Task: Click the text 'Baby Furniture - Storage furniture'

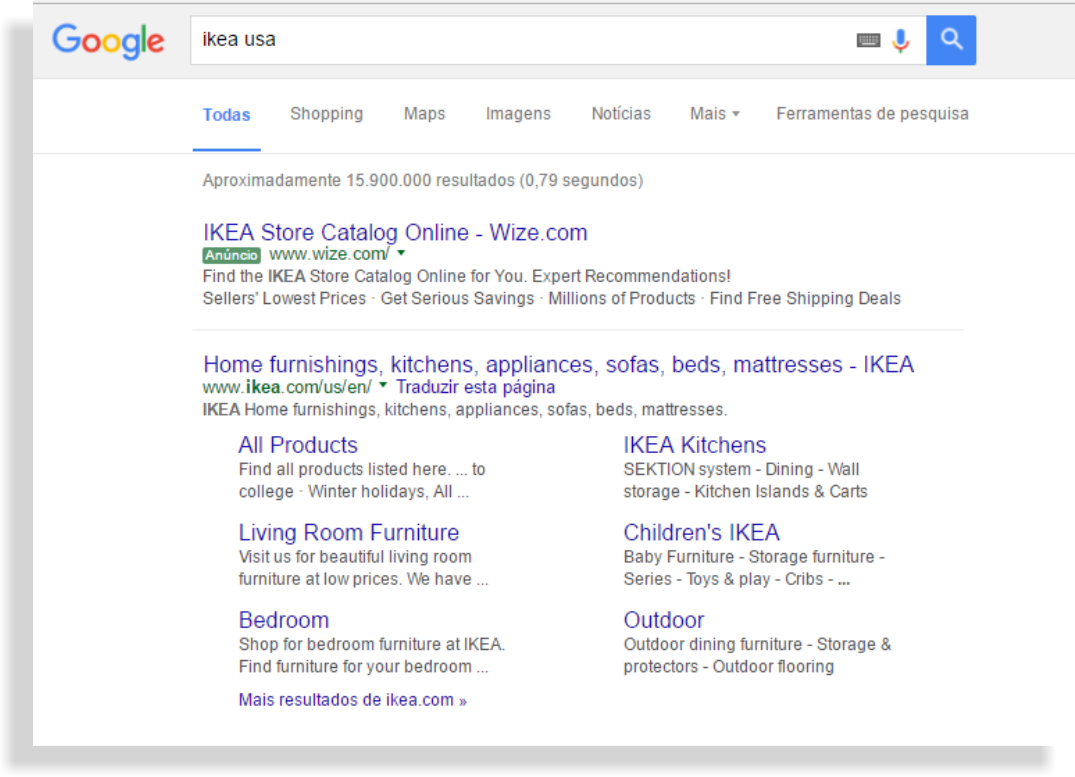Action: coord(749,557)
